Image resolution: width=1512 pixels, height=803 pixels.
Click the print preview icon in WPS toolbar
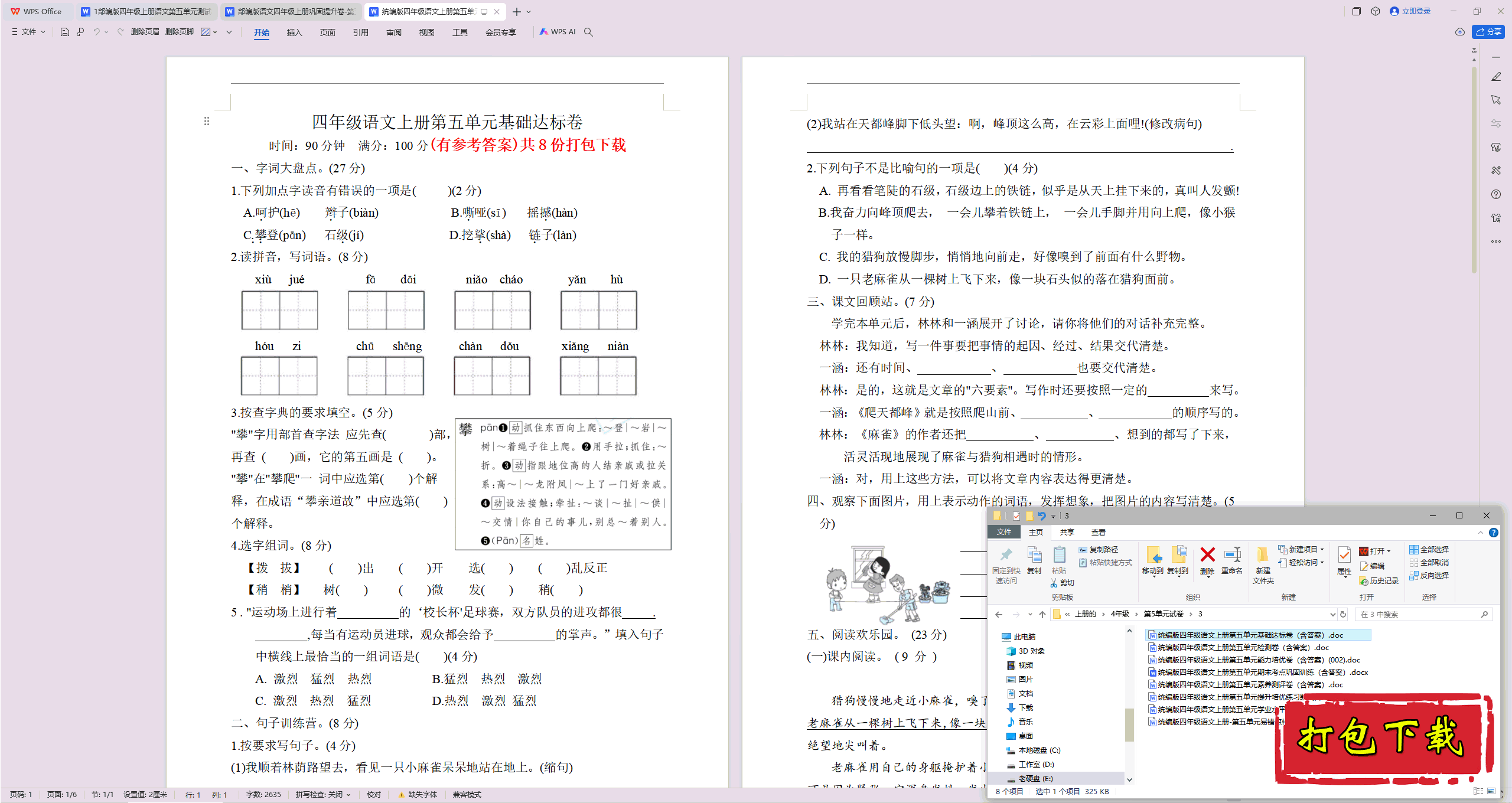pos(80,32)
